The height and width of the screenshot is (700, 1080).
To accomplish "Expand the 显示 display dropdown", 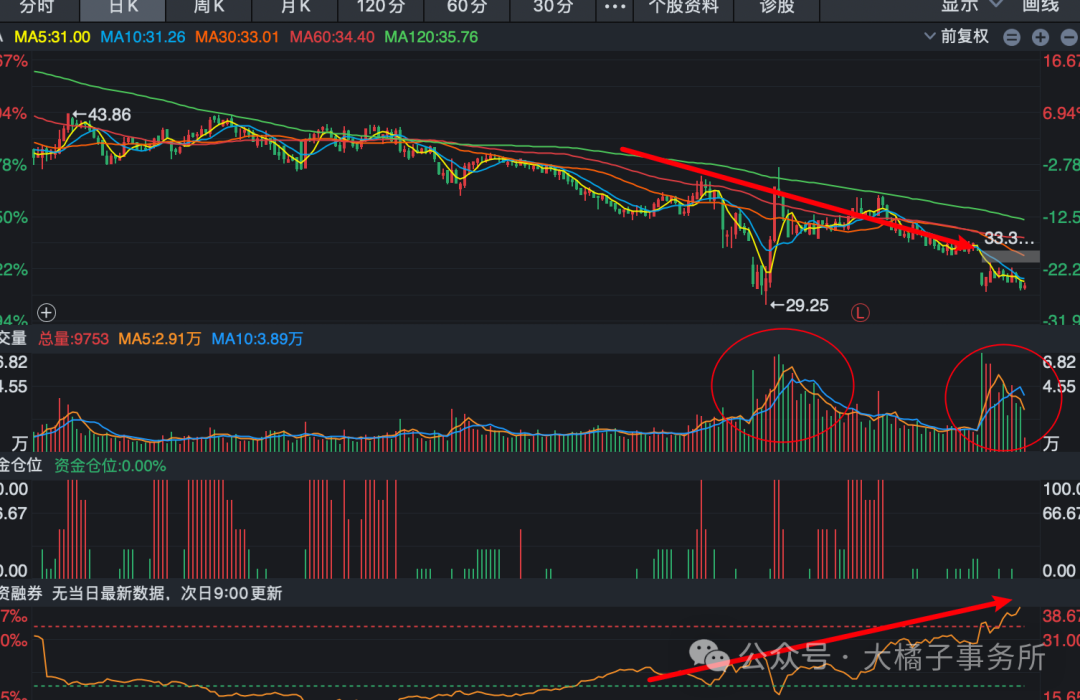I will pyautogui.click(x=970, y=7).
